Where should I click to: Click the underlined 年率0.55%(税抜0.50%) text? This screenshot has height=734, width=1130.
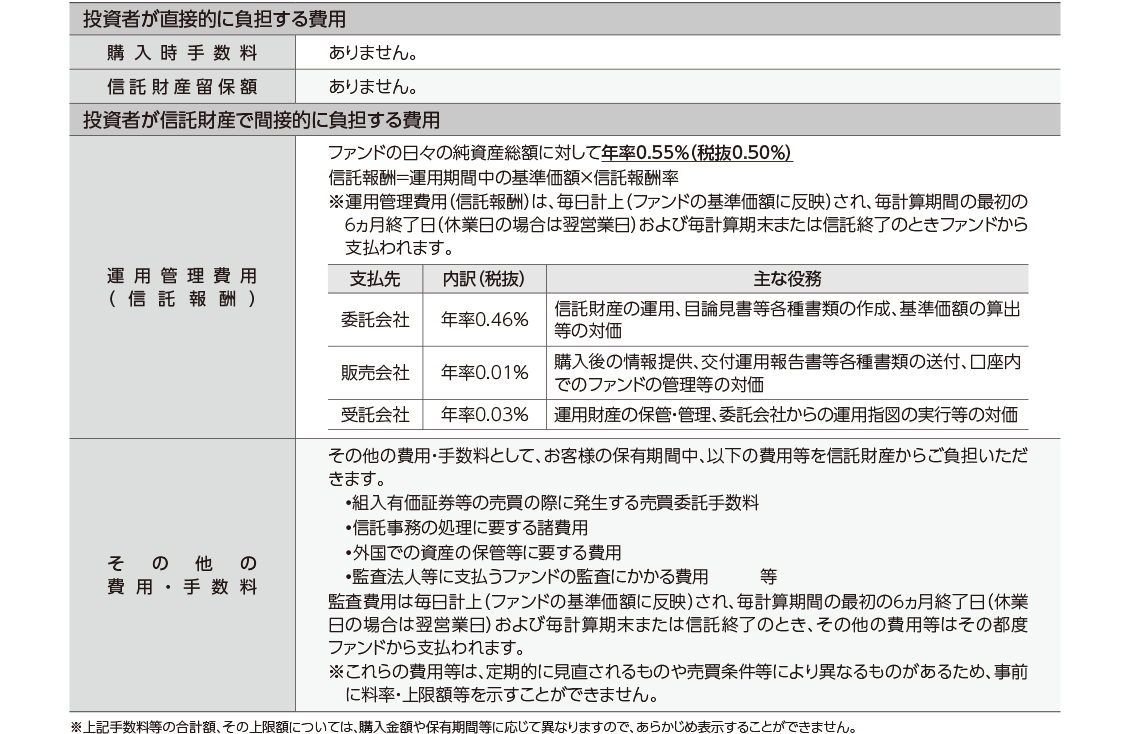[697, 154]
